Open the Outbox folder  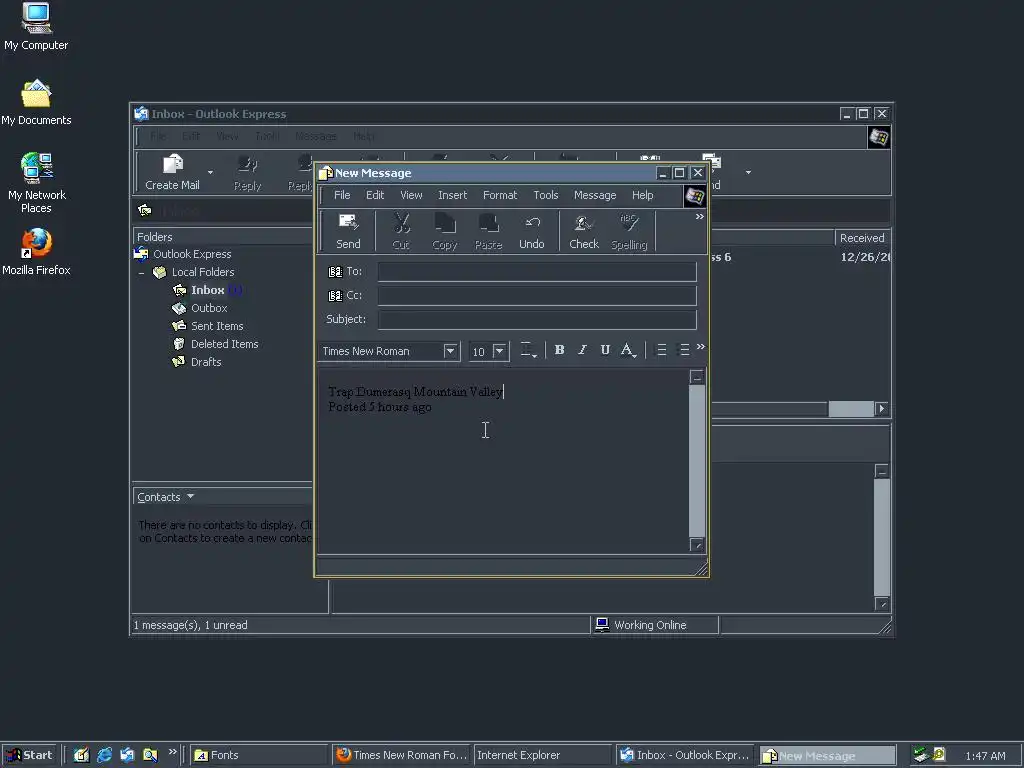click(x=209, y=308)
